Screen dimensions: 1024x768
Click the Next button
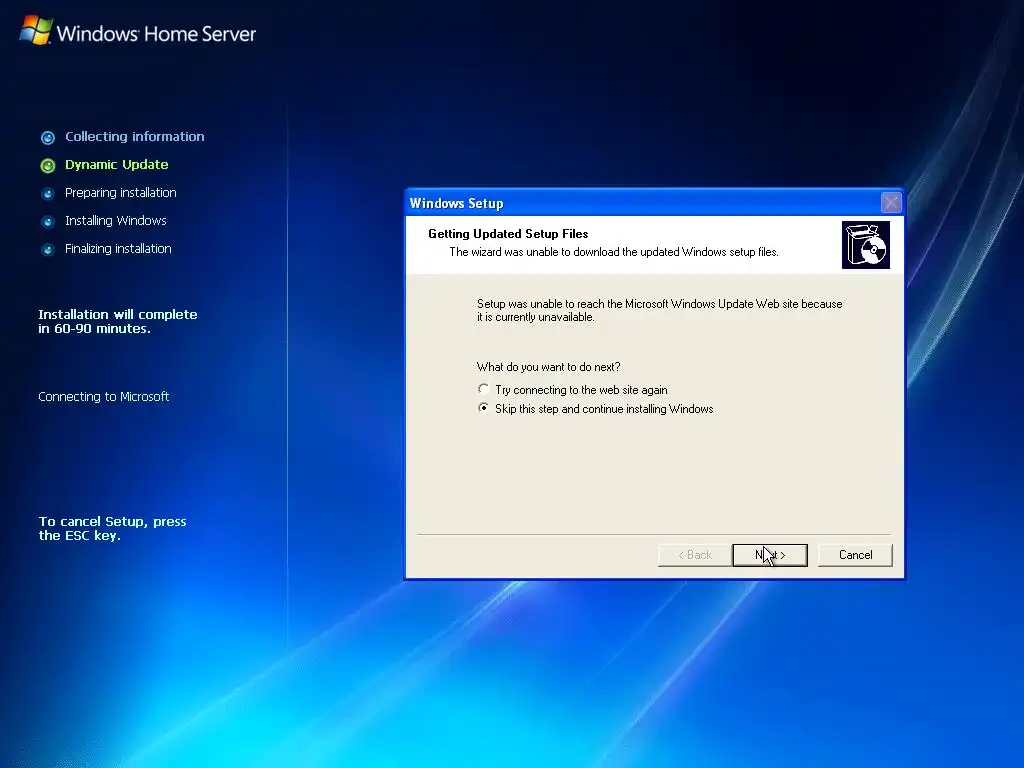770,555
